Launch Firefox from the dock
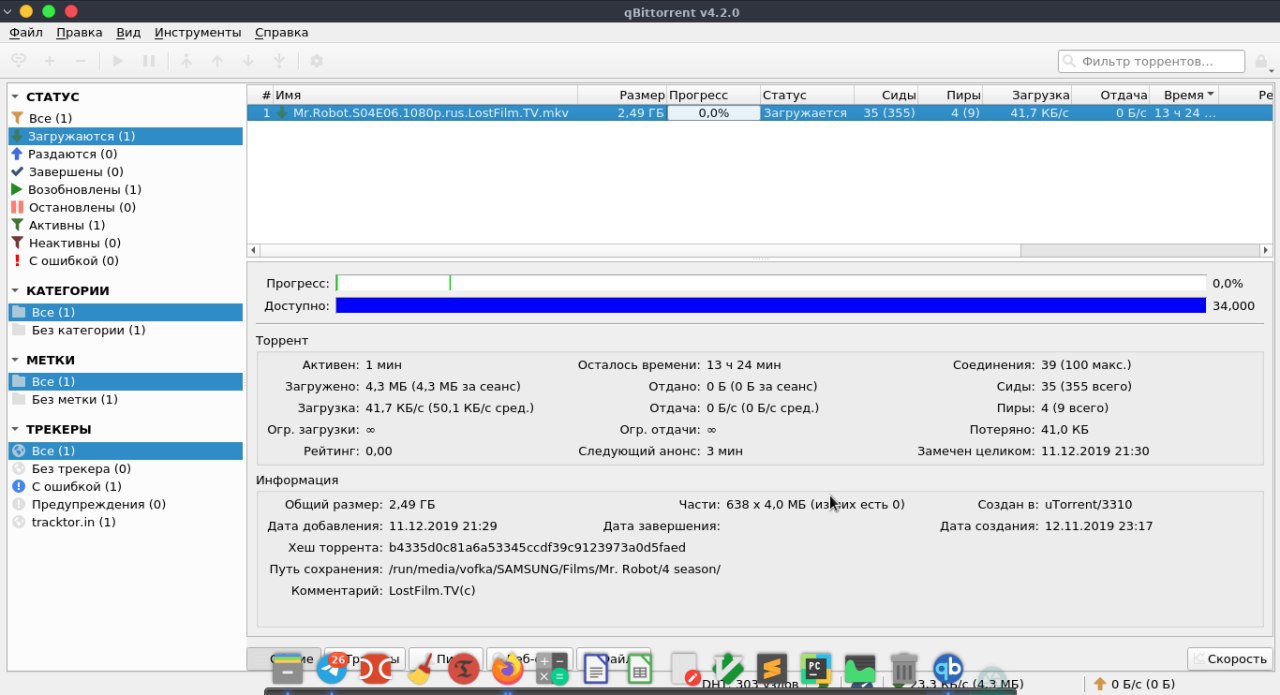The height and width of the screenshot is (695, 1280). click(x=507, y=668)
